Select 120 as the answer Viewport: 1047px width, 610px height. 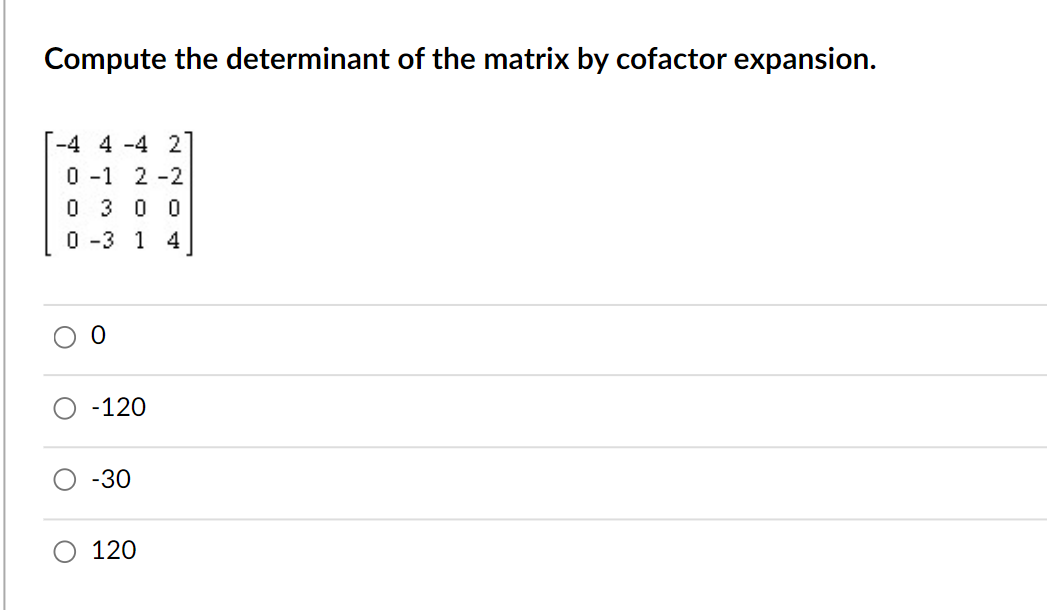coord(64,550)
